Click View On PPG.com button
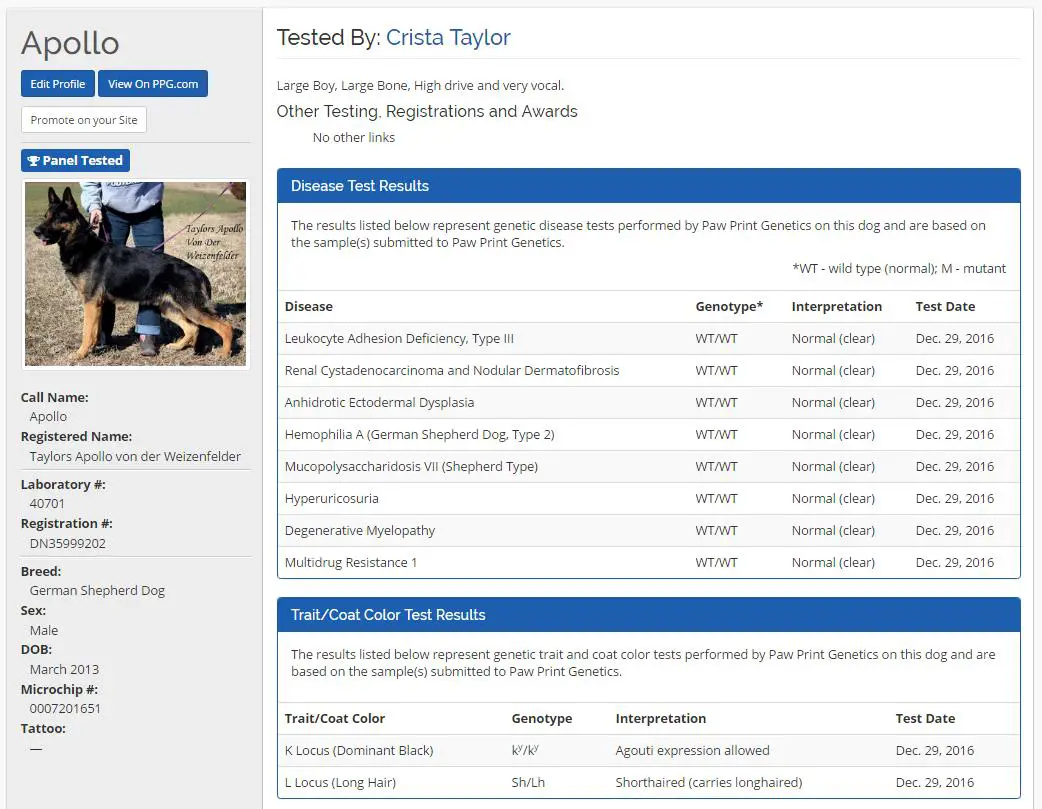The image size is (1042, 809). (x=153, y=84)
